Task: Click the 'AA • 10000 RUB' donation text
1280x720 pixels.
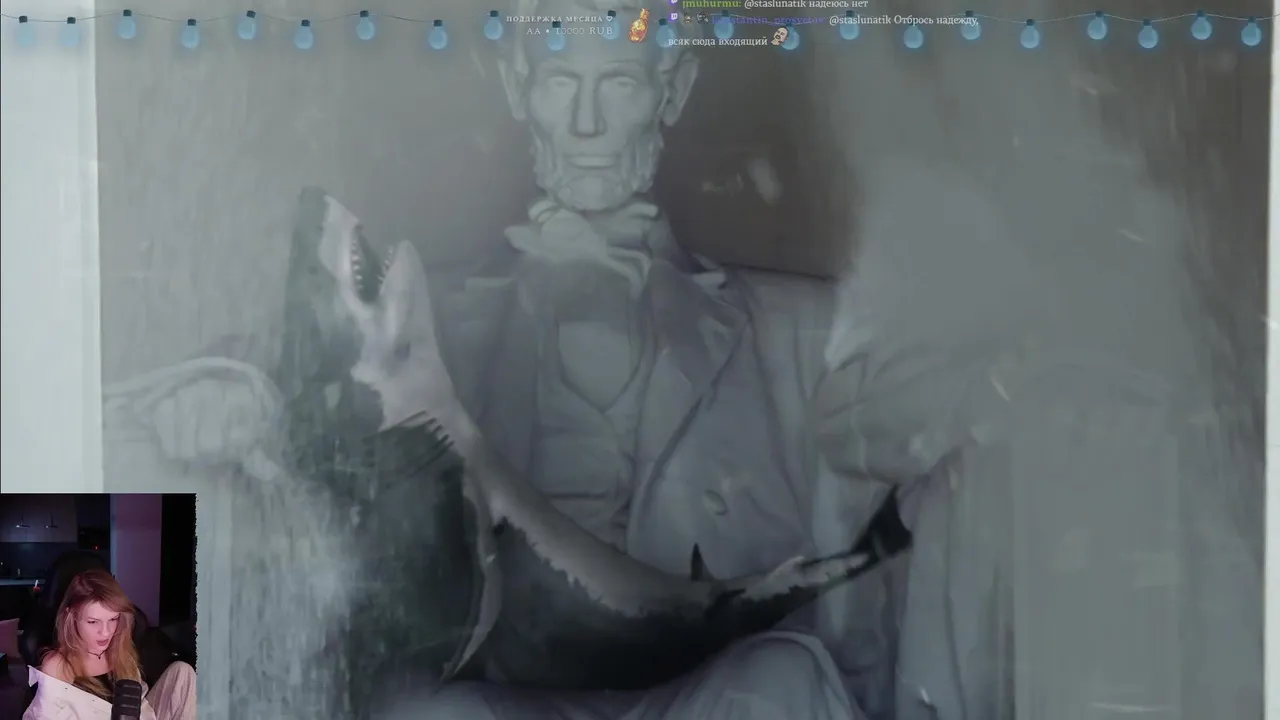Action: (570, 31)
